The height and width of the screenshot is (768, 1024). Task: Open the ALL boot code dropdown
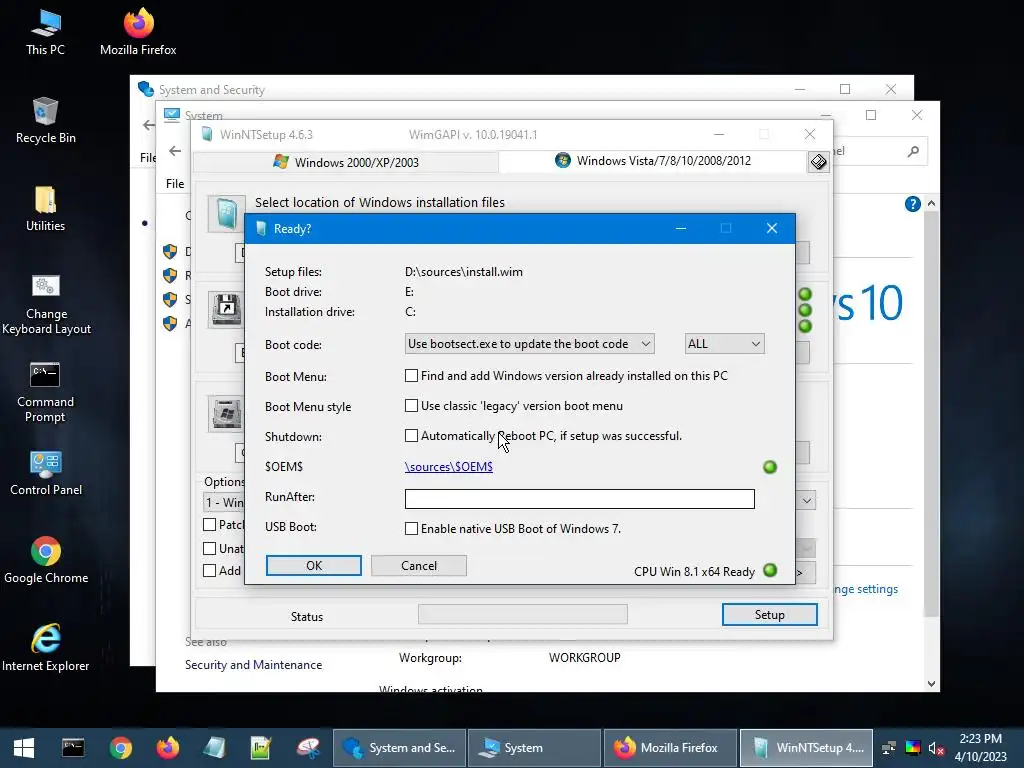(x=724, y=344)
